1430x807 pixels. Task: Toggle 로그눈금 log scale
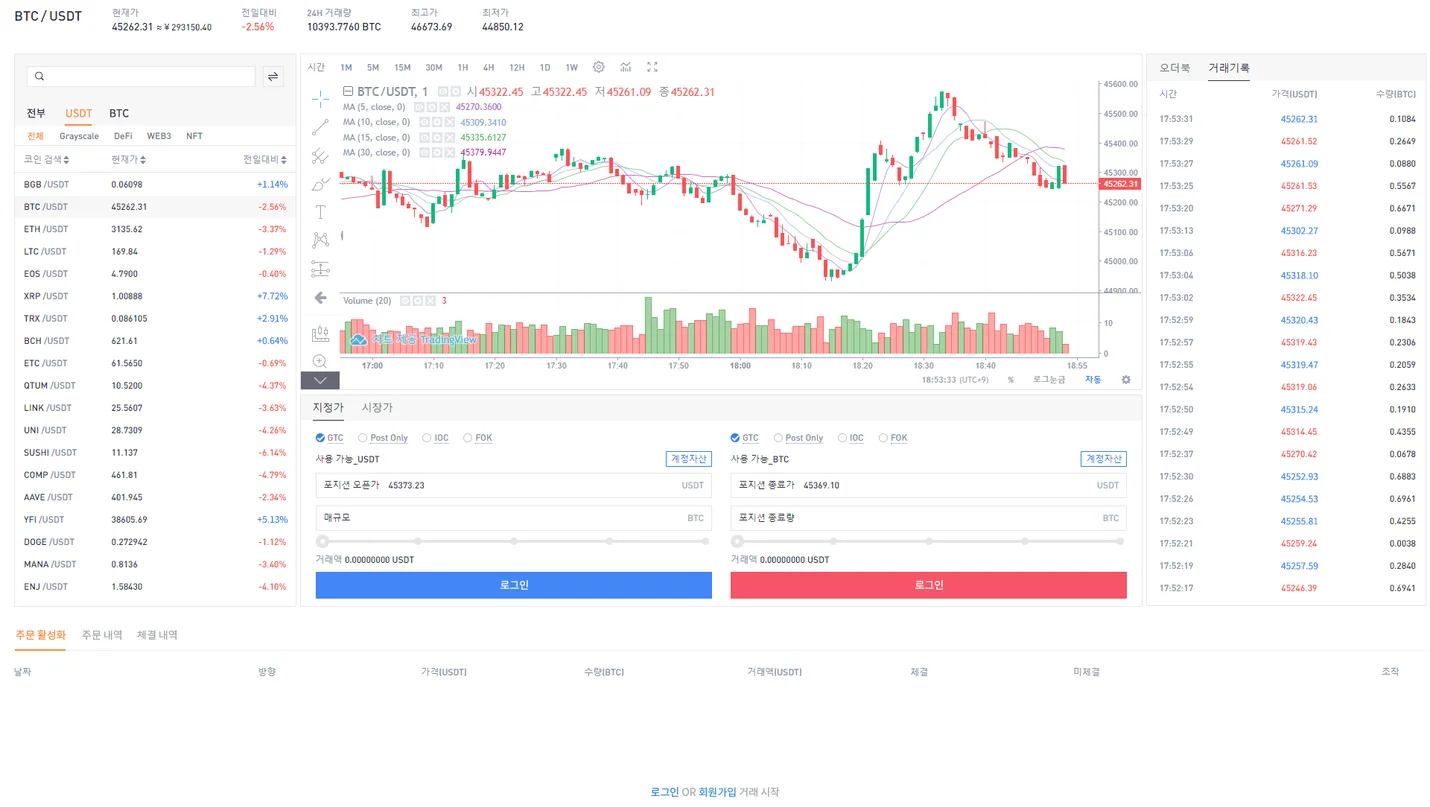tap(1049, 380)
